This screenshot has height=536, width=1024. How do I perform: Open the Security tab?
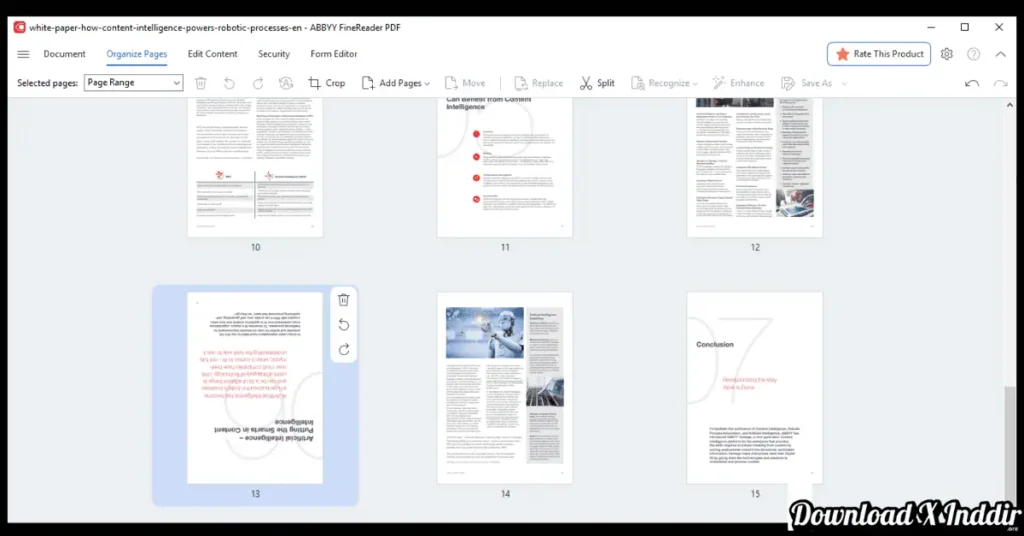pos(274,54)
